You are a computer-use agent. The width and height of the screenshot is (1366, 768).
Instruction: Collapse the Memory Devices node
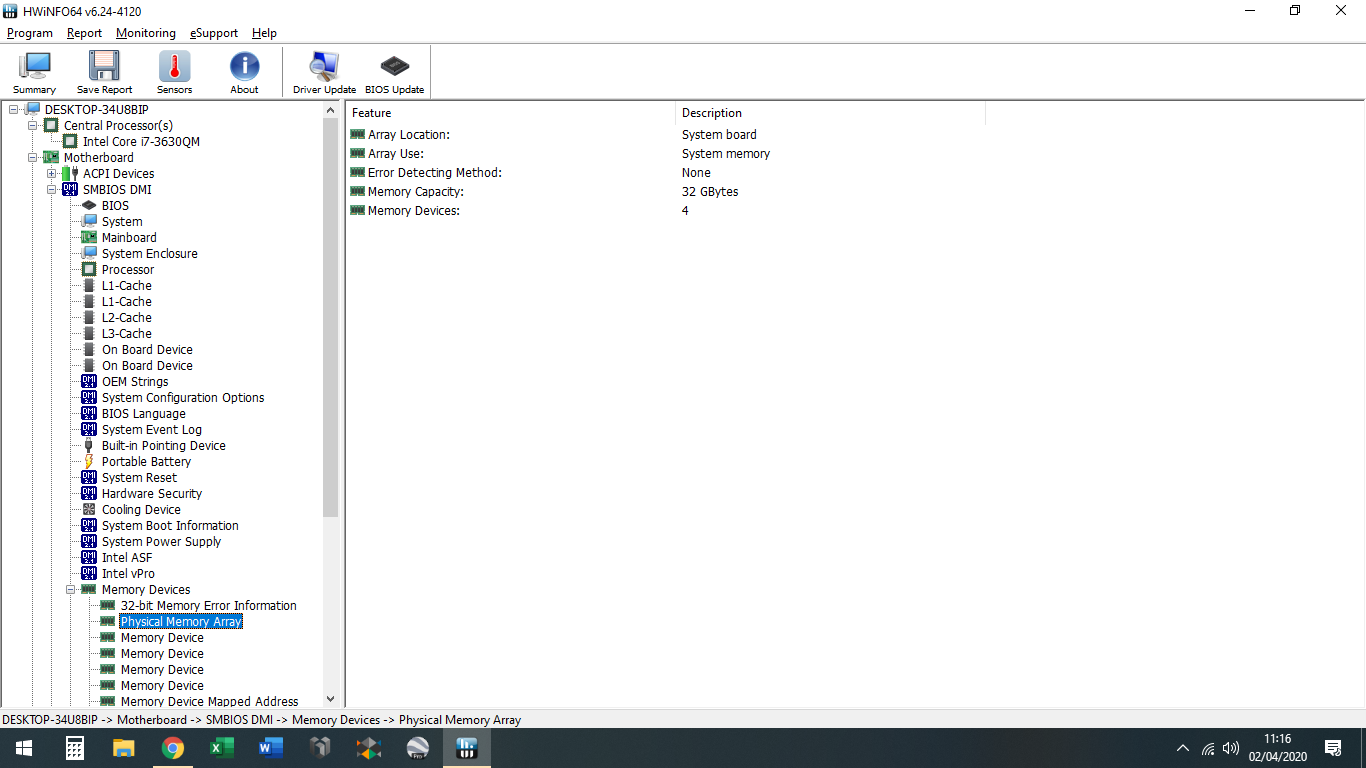(x=70, y=589)
